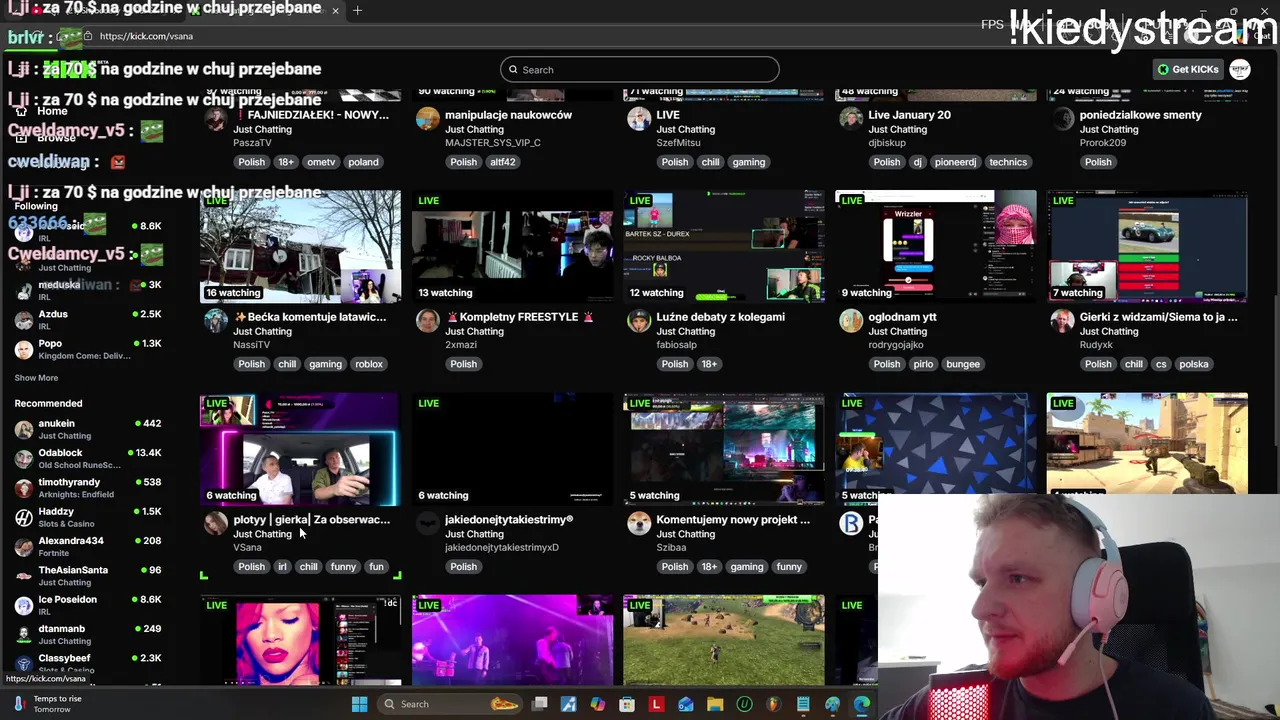The height and width of the screenshot is (720, 1280).
Task: Open TheAsianSanta in Recommended channels
Action: (x=88, y=576)
